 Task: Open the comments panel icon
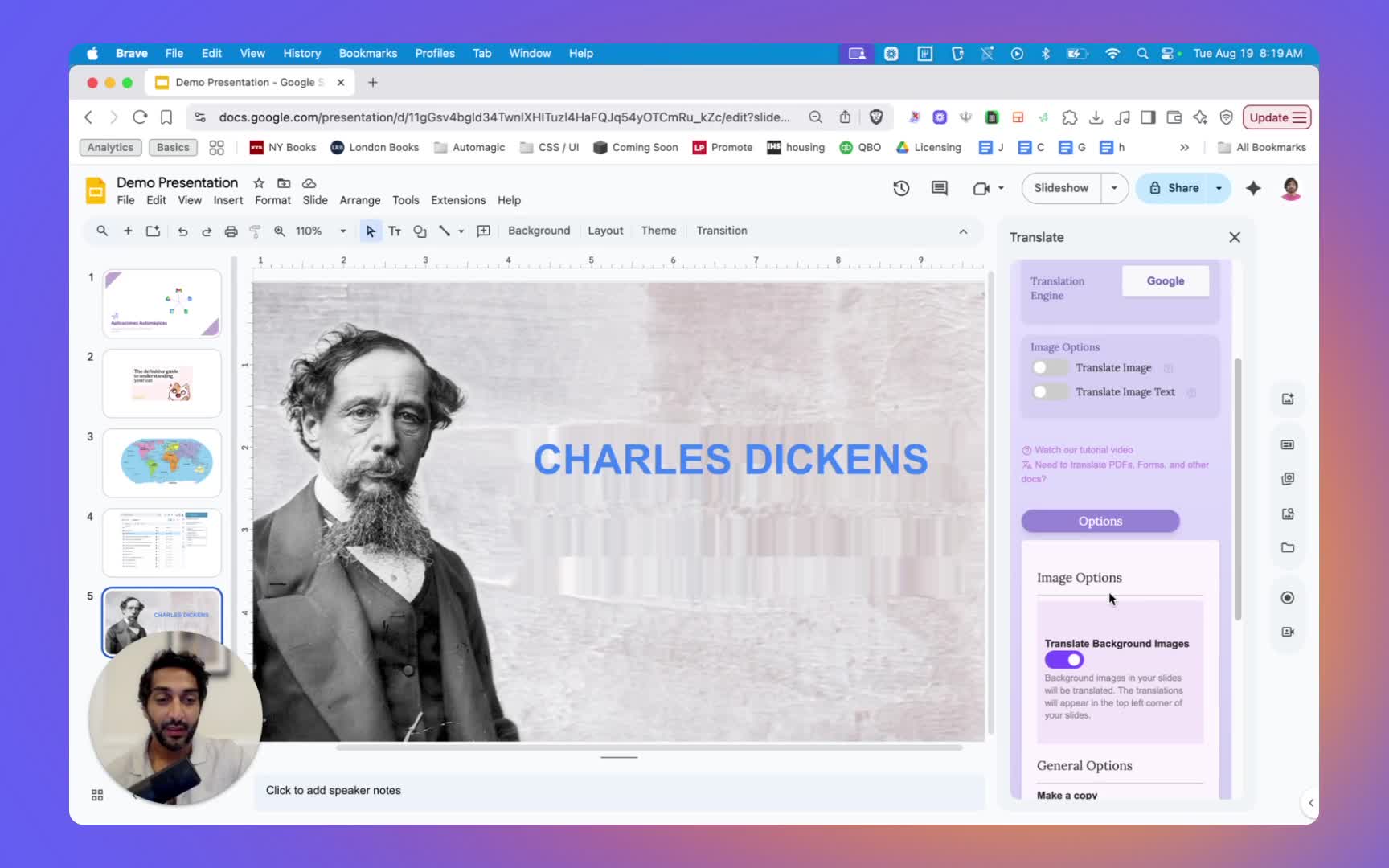coord(939,188)
